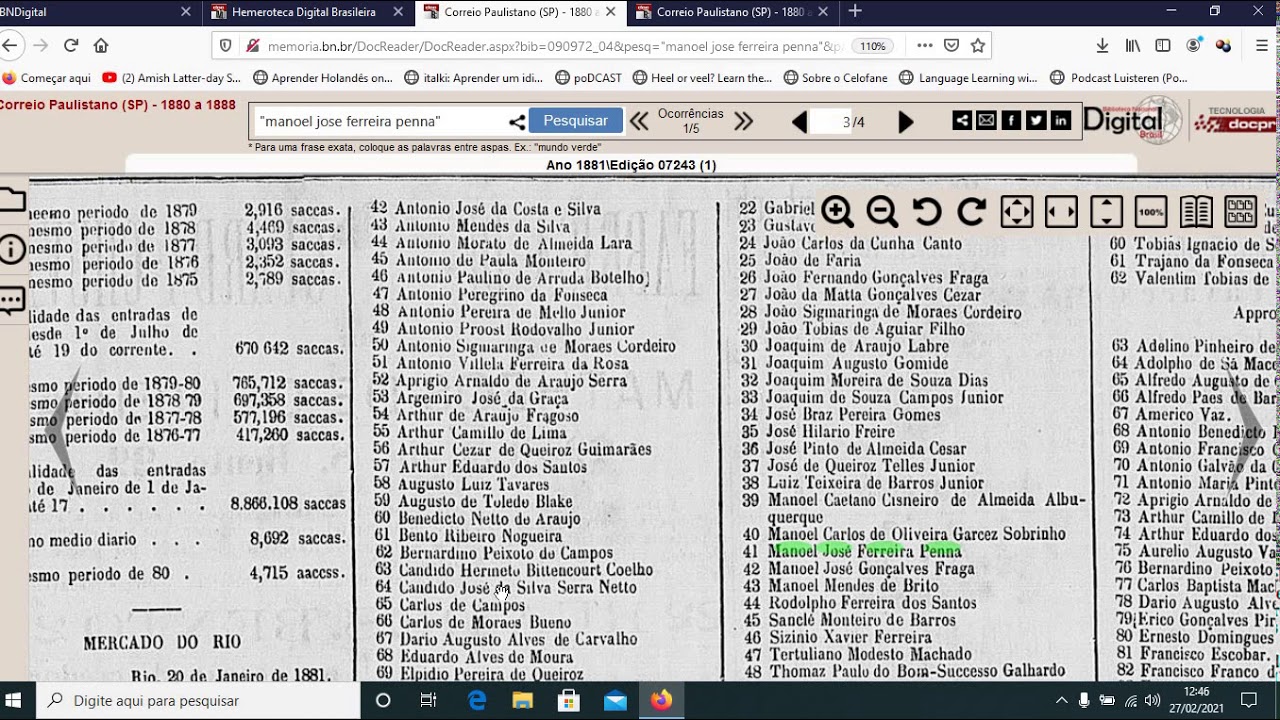The height and width of the screenshot is (720, 1280).
Task: Set page zoom to 100%
Action: pos(1151,212)
